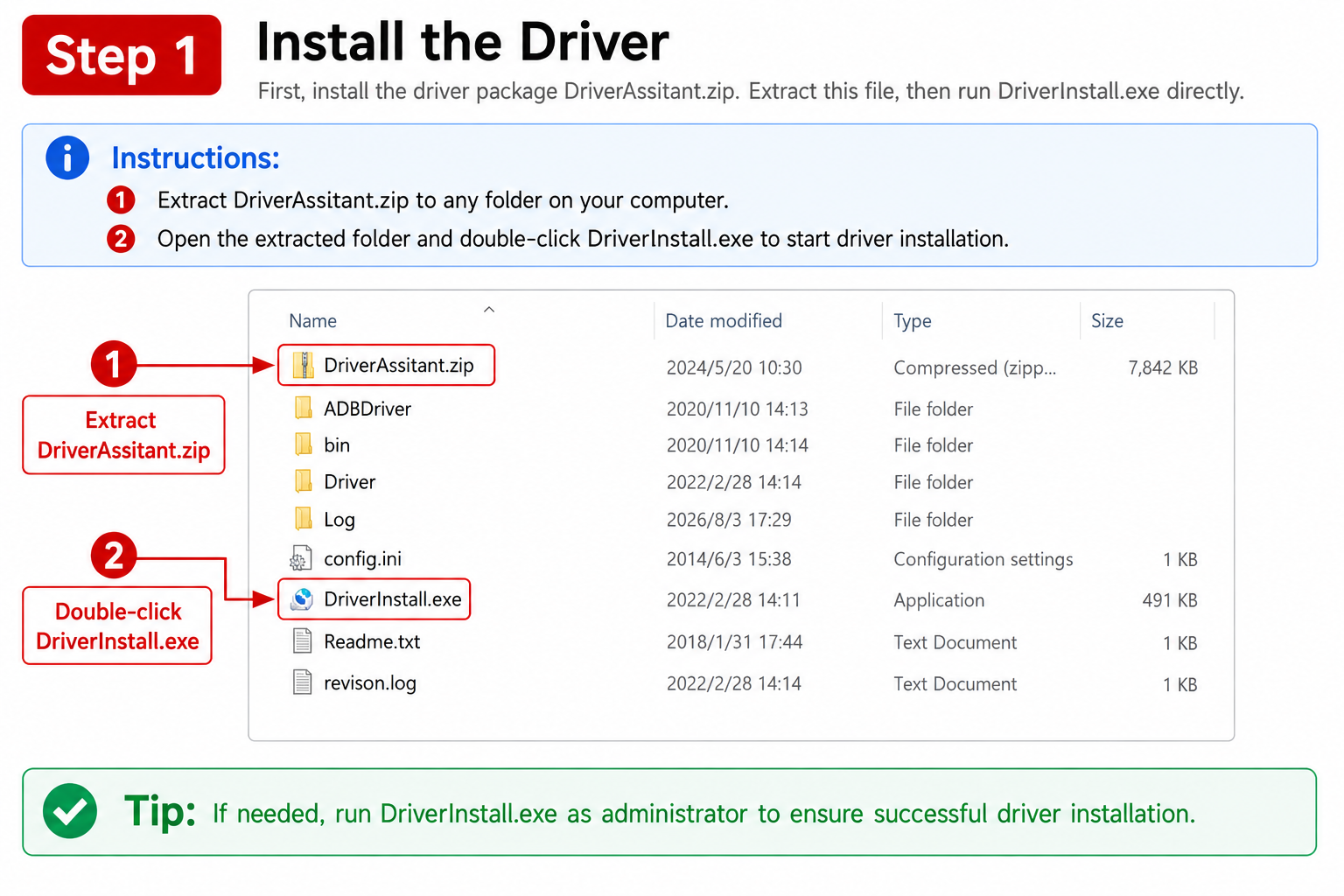Select the DriverInstall.exe file name
The height and width of the screenshot is (896, 1344).
click(x=393, y=599)
